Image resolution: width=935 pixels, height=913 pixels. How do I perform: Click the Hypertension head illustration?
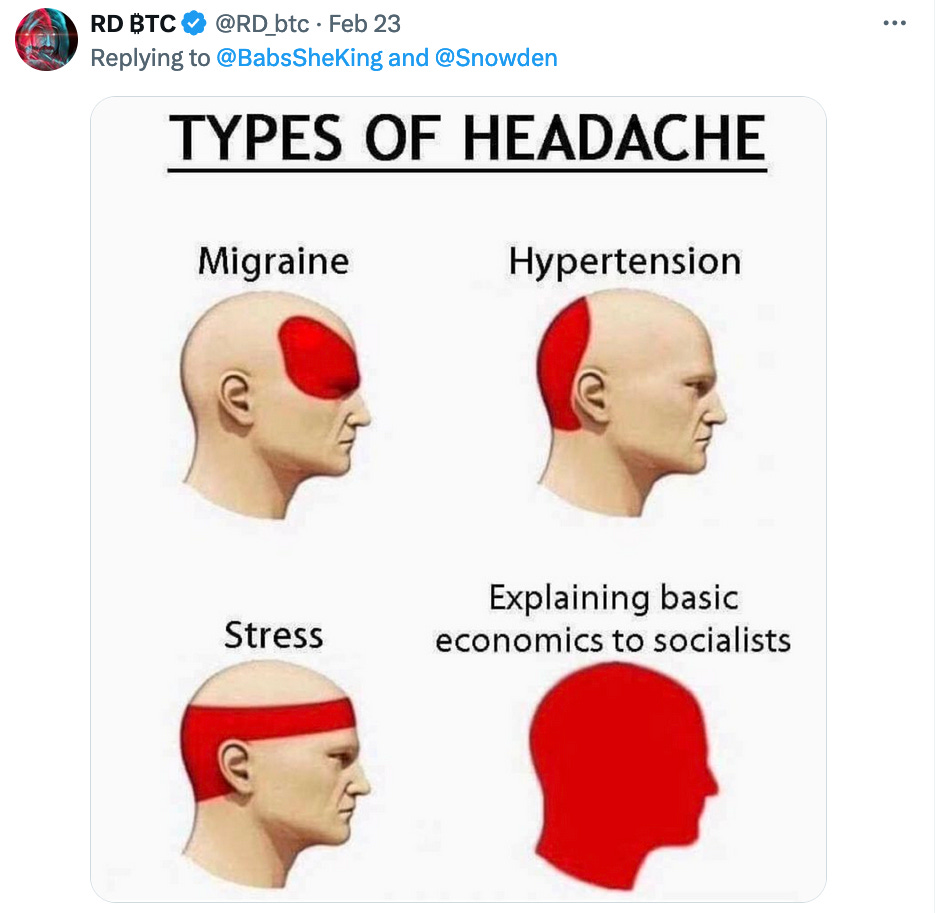(x=631, y=403)
